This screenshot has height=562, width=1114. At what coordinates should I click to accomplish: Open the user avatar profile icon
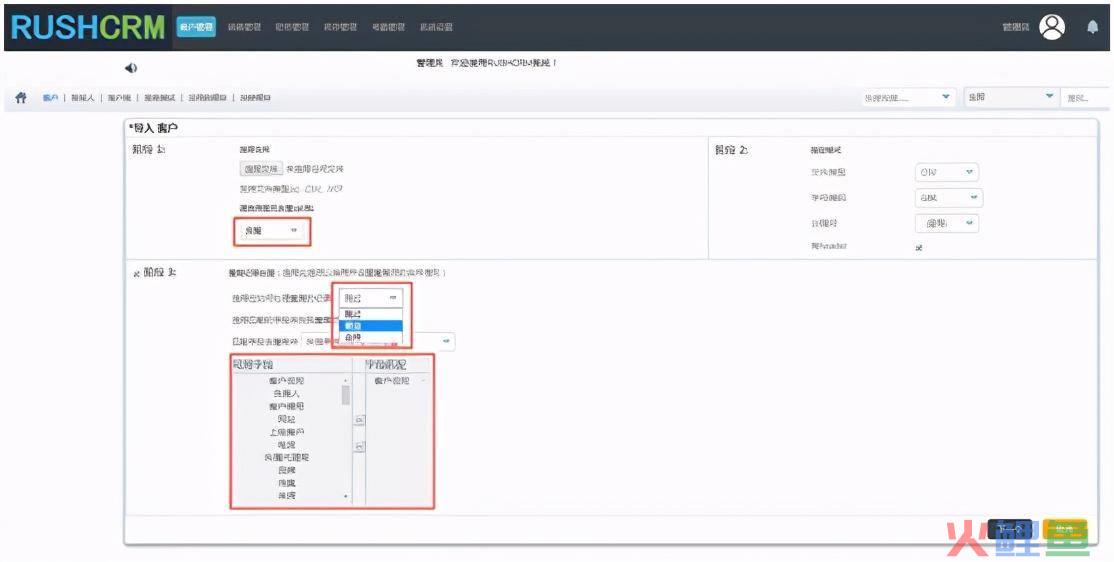tap(1051, 27)
